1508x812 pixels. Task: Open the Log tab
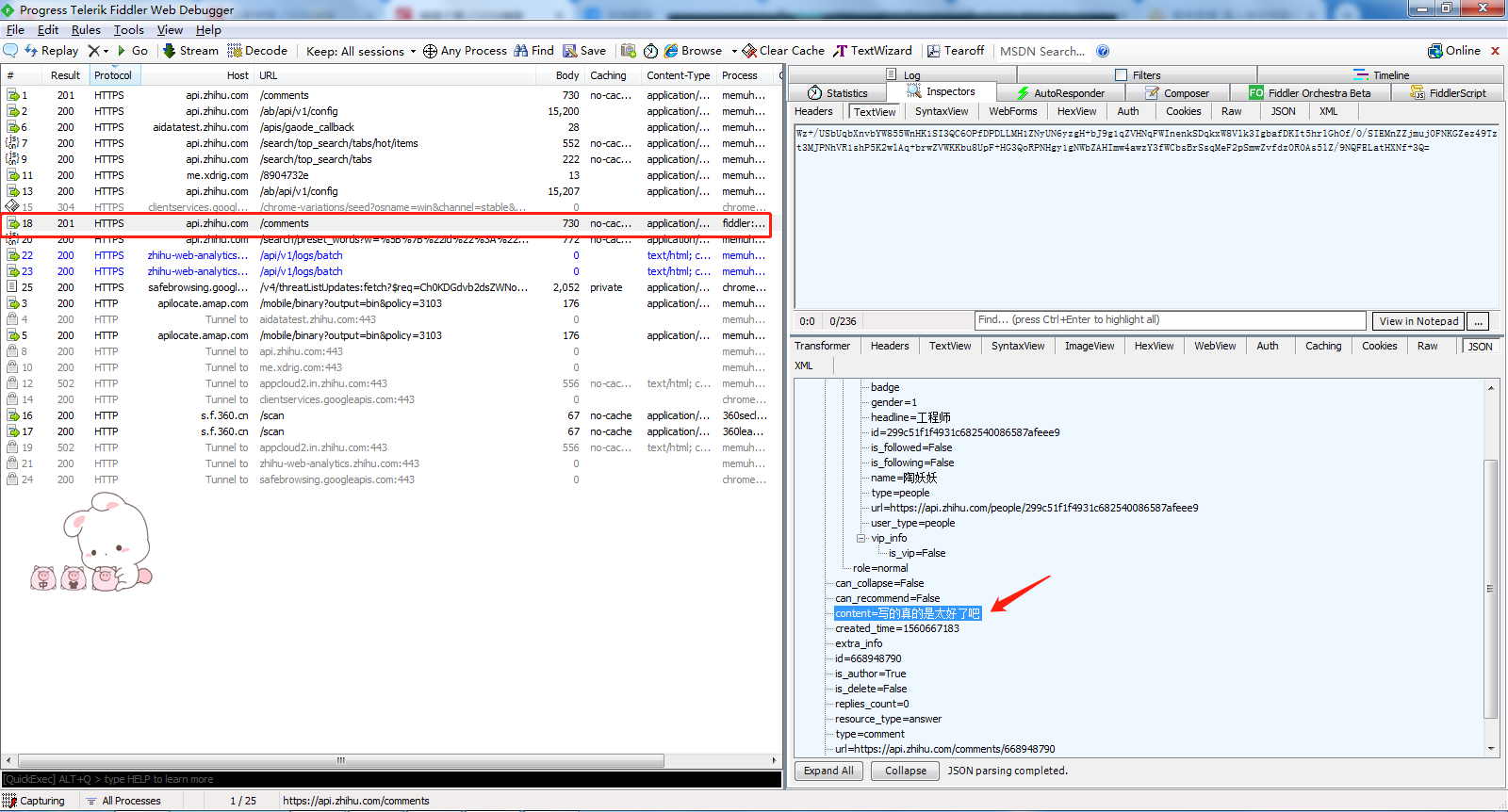coord(903,74)
